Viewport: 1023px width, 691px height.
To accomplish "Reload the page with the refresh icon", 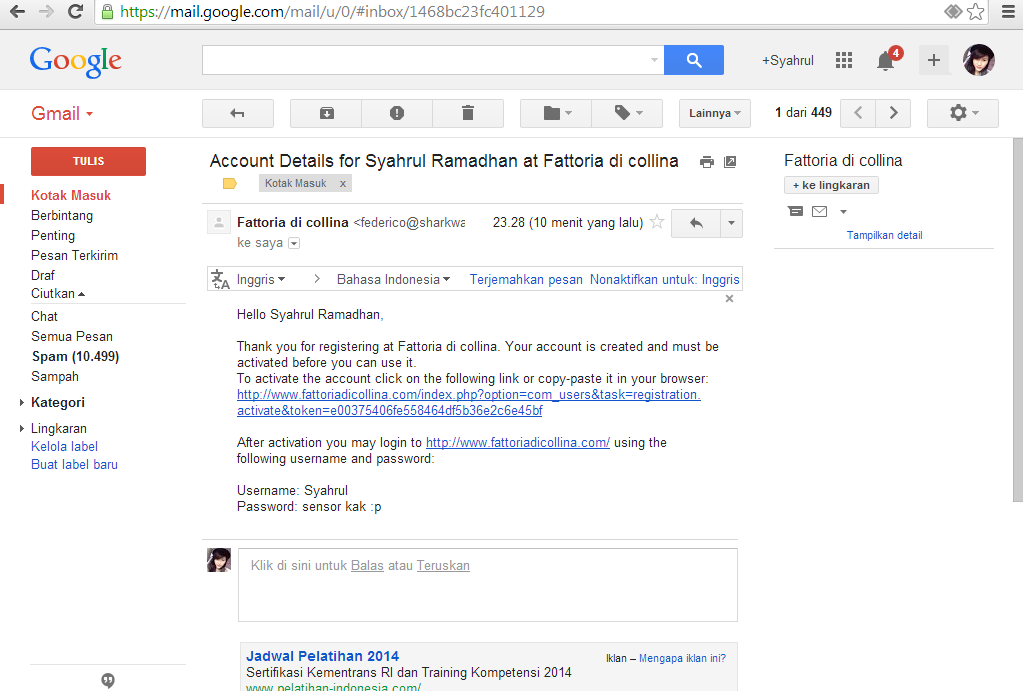I will point(76,11).
